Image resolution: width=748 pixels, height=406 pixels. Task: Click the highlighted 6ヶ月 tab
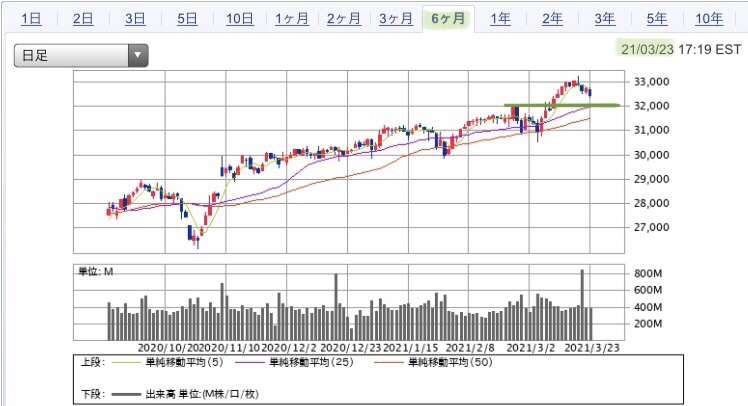tap(448, 19)
